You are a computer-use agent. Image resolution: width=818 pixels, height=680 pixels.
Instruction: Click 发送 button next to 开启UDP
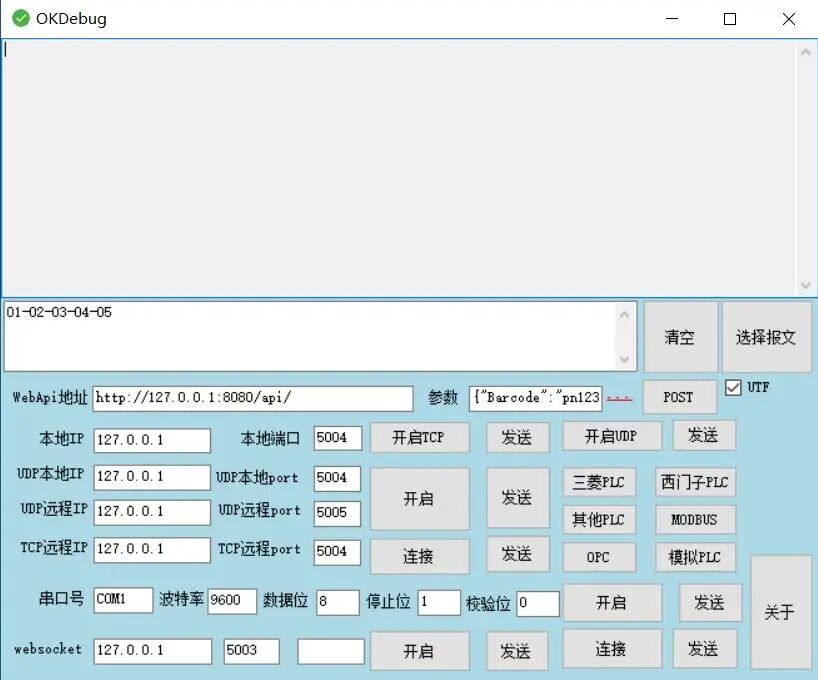point(704,435)
